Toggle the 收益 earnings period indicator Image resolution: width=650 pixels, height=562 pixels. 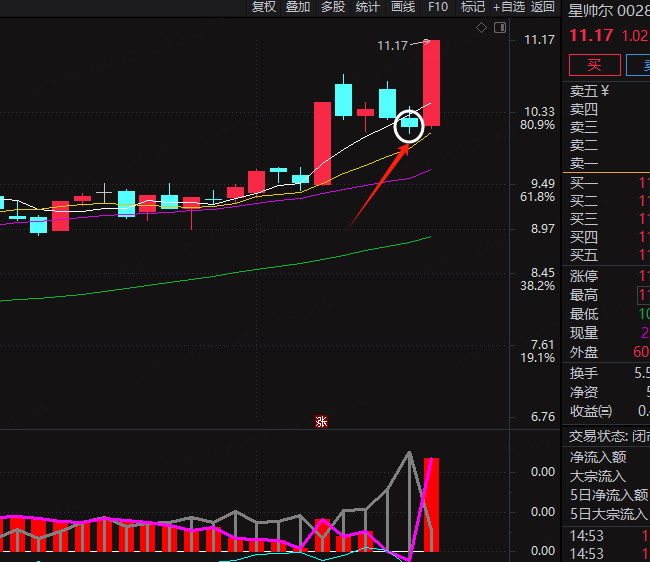click(606, 411)
